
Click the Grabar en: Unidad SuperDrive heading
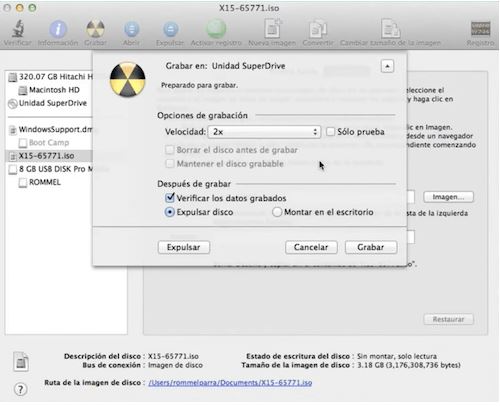point(225,66)
